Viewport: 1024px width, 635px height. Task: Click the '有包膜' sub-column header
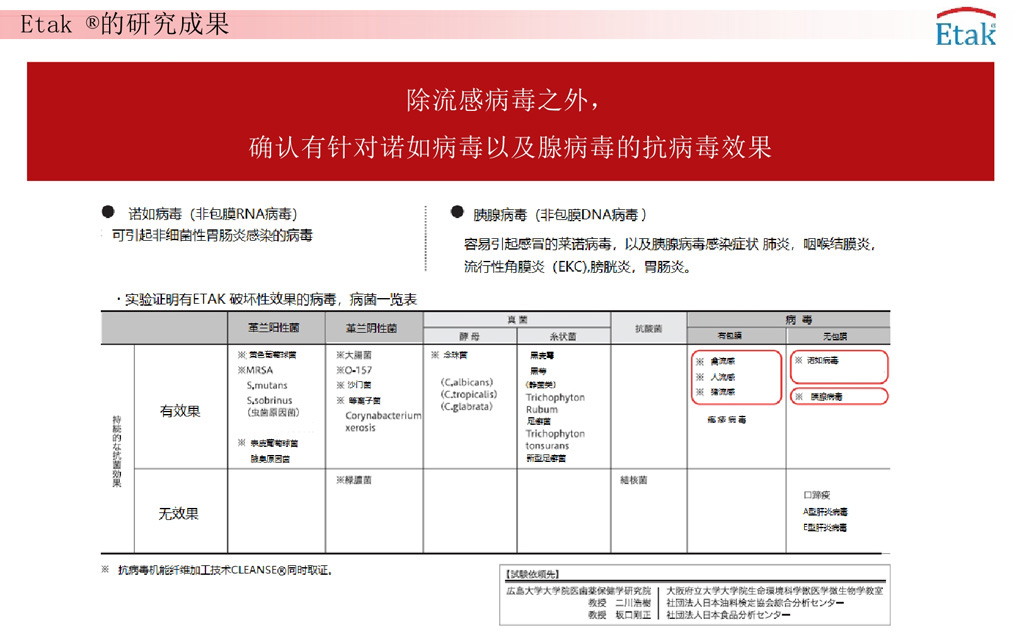(729, 336)
